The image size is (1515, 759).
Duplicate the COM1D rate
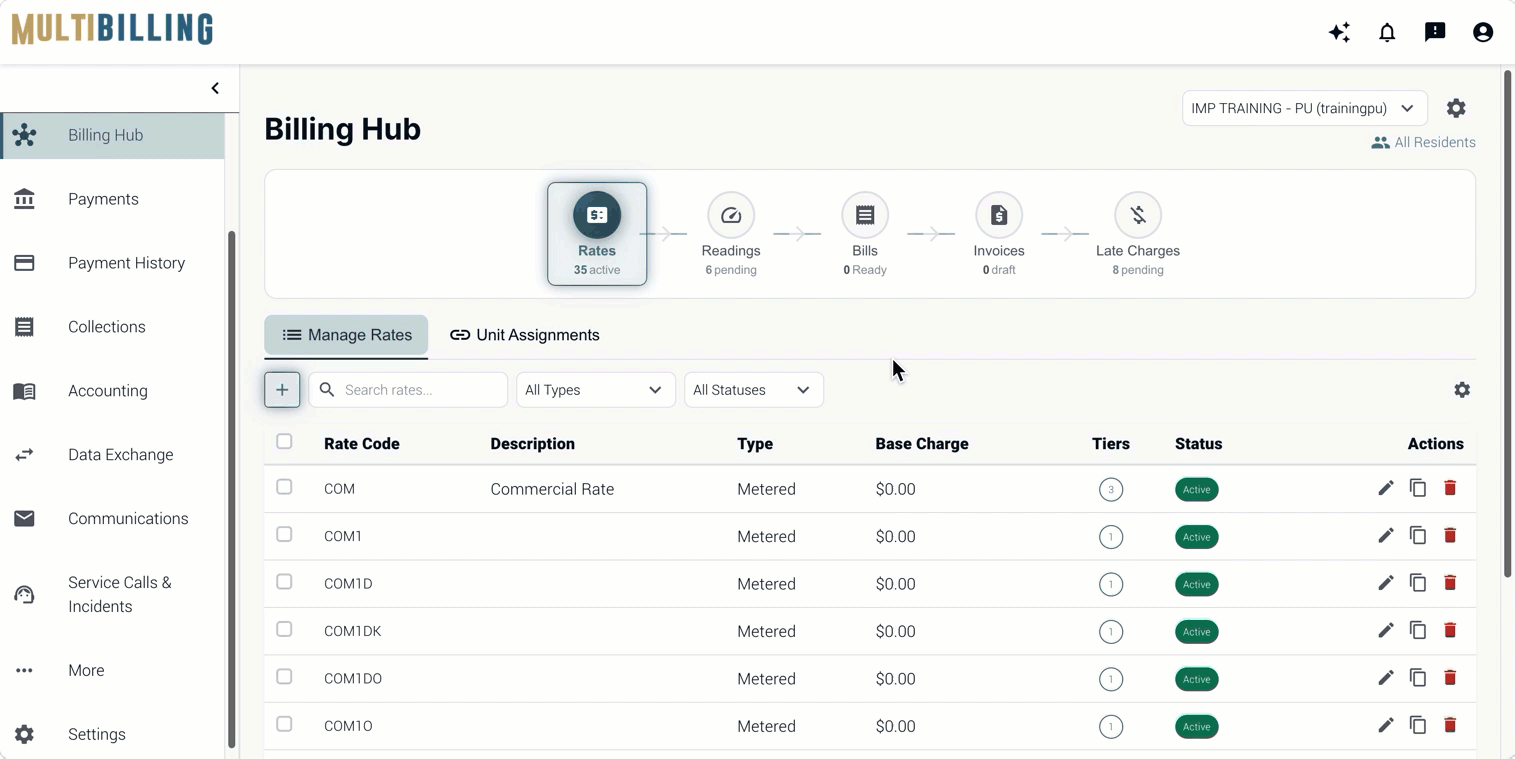(x=1418, y=583)
